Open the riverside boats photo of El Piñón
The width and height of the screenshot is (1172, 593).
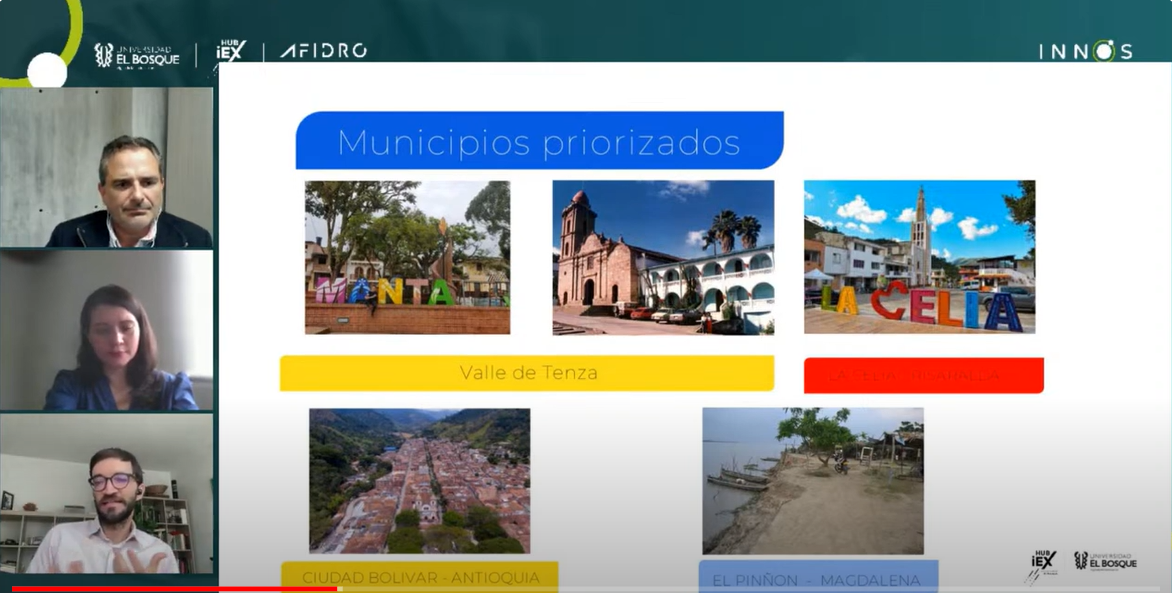tap(812, 480)
